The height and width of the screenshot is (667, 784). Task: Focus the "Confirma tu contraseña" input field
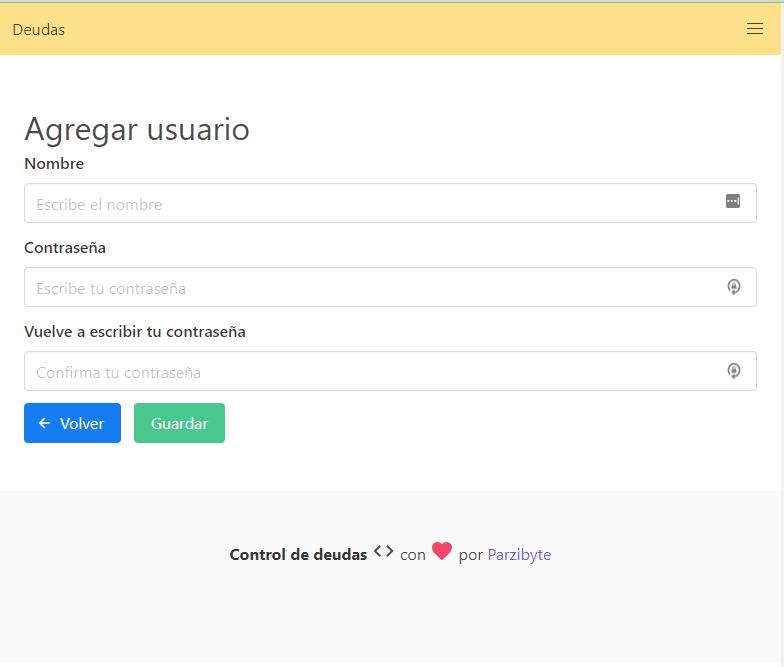(x=370, y=372)
